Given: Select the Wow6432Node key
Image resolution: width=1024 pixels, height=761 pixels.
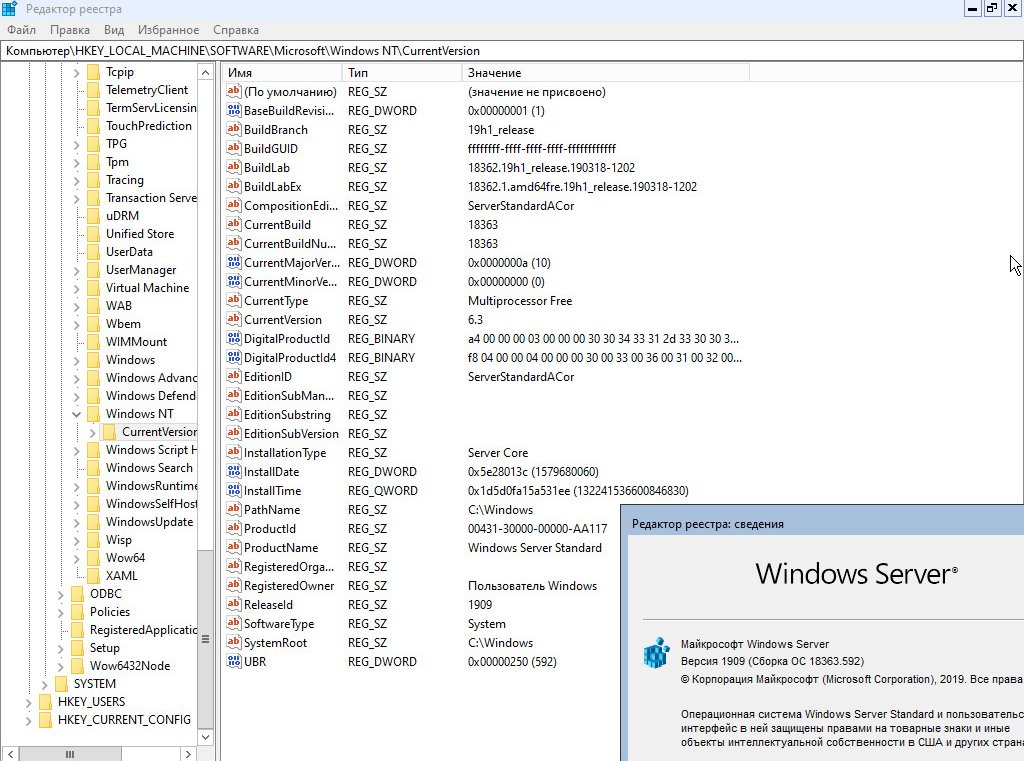Looking at the screenshot, I should pyautogui.click(x=130, y=666).
